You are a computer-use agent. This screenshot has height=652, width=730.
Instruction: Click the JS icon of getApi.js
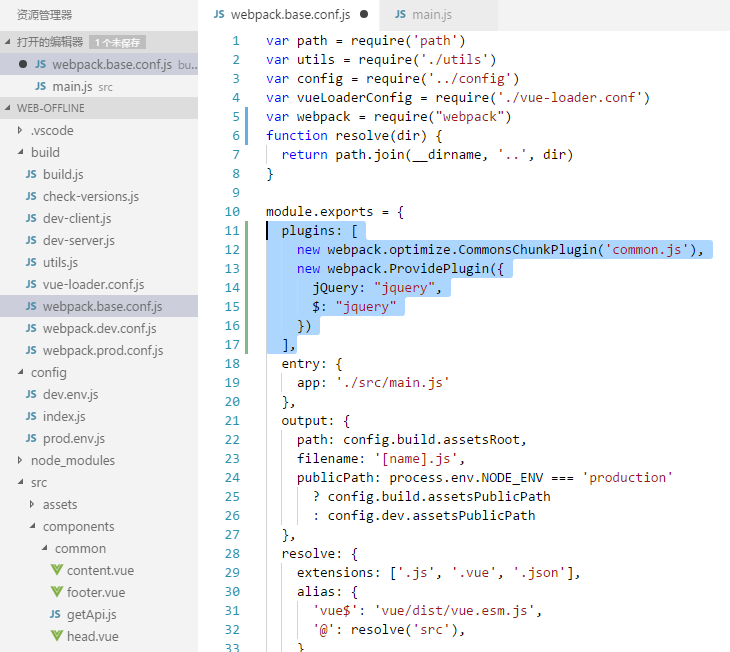pos(55,614)
